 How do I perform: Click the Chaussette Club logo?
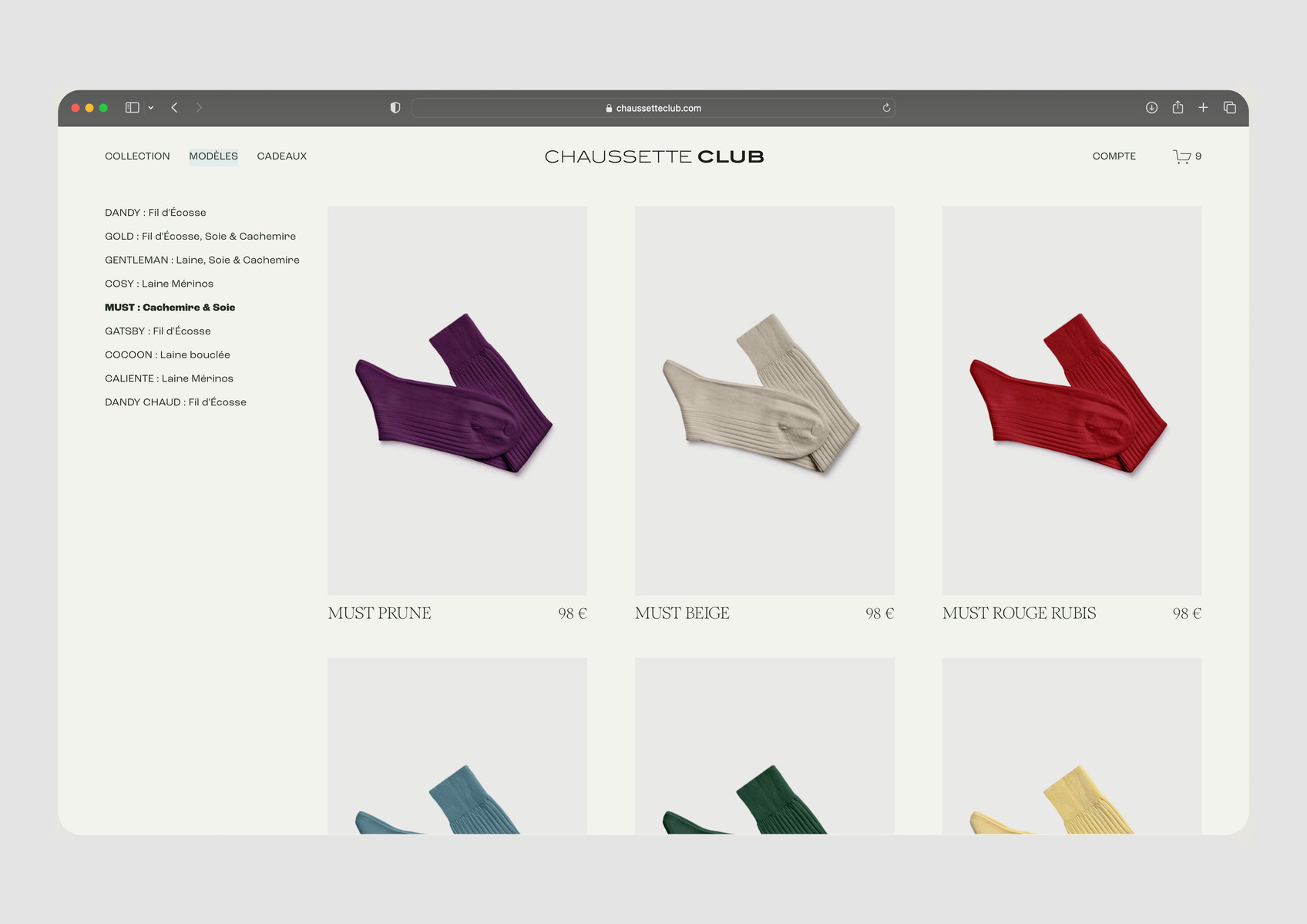point(654,156)
